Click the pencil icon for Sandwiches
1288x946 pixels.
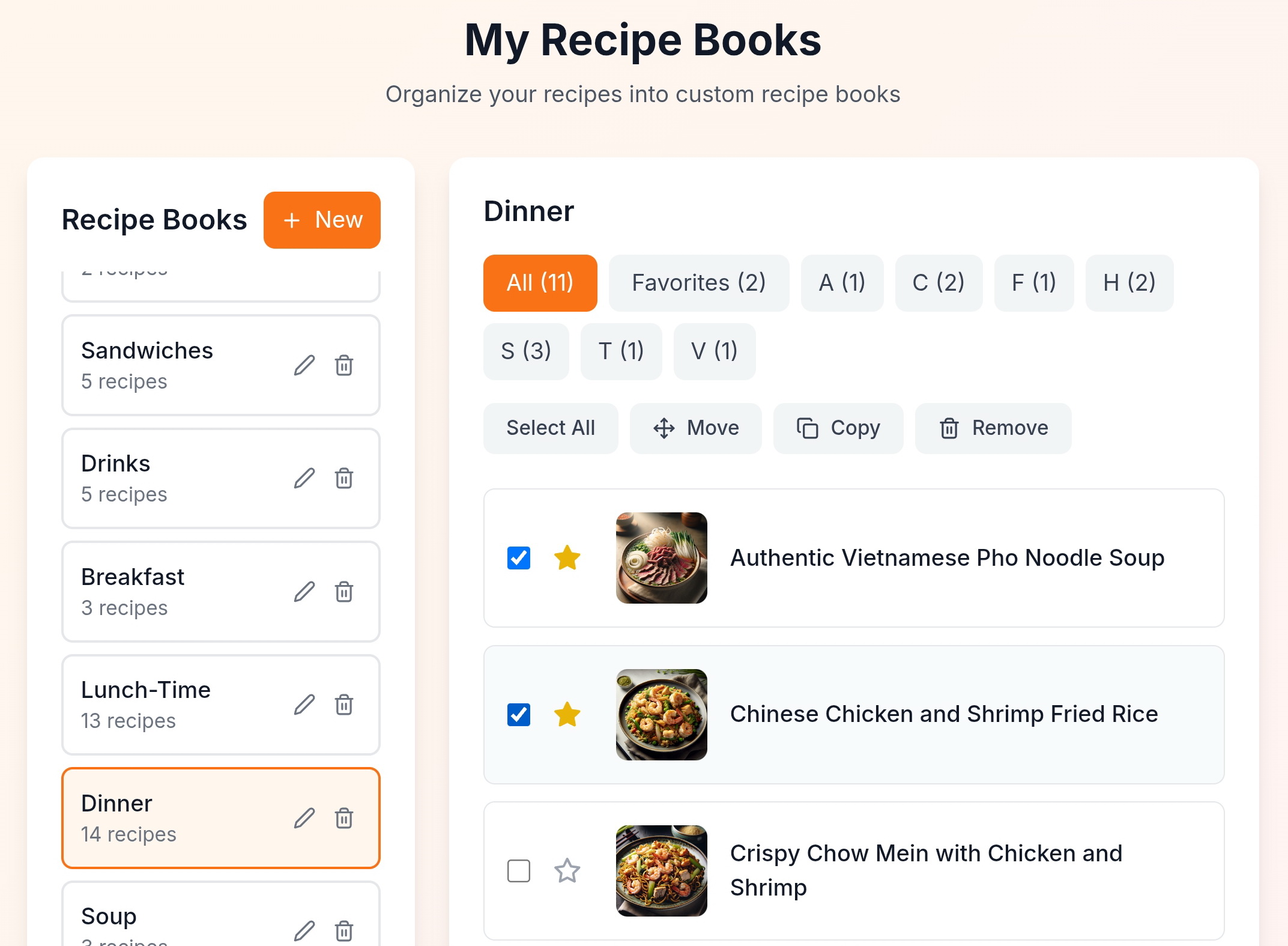[304, 365]
